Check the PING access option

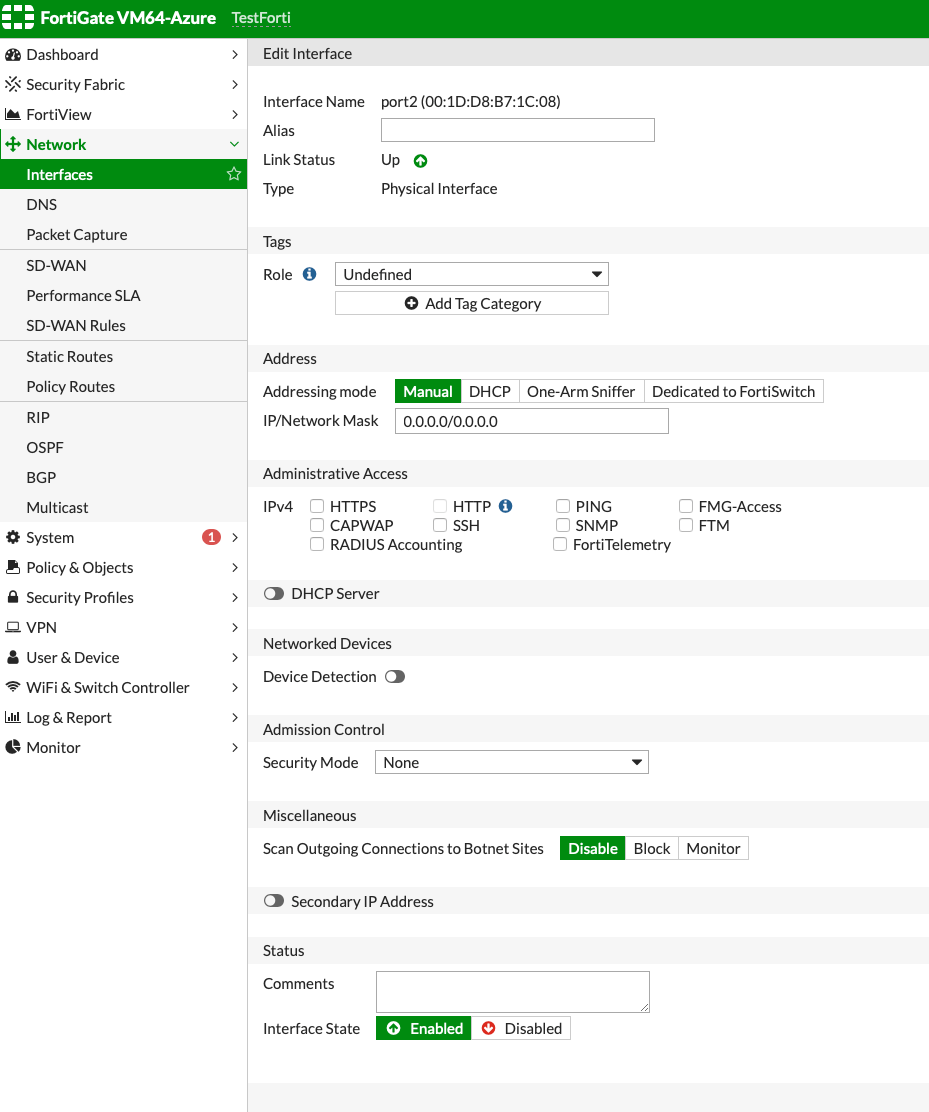tap(562, 506)
